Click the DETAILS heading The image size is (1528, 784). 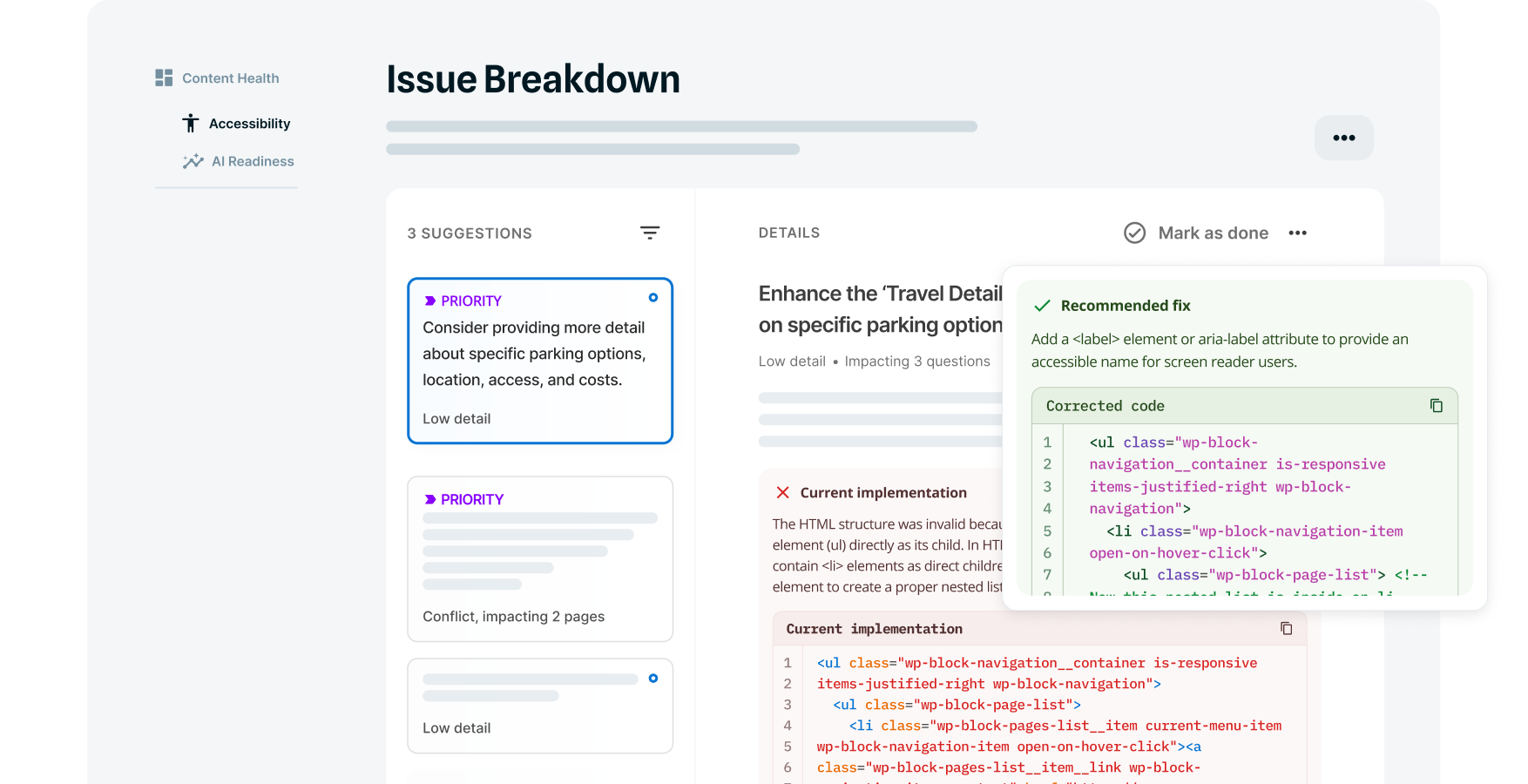tap(789, 233)
